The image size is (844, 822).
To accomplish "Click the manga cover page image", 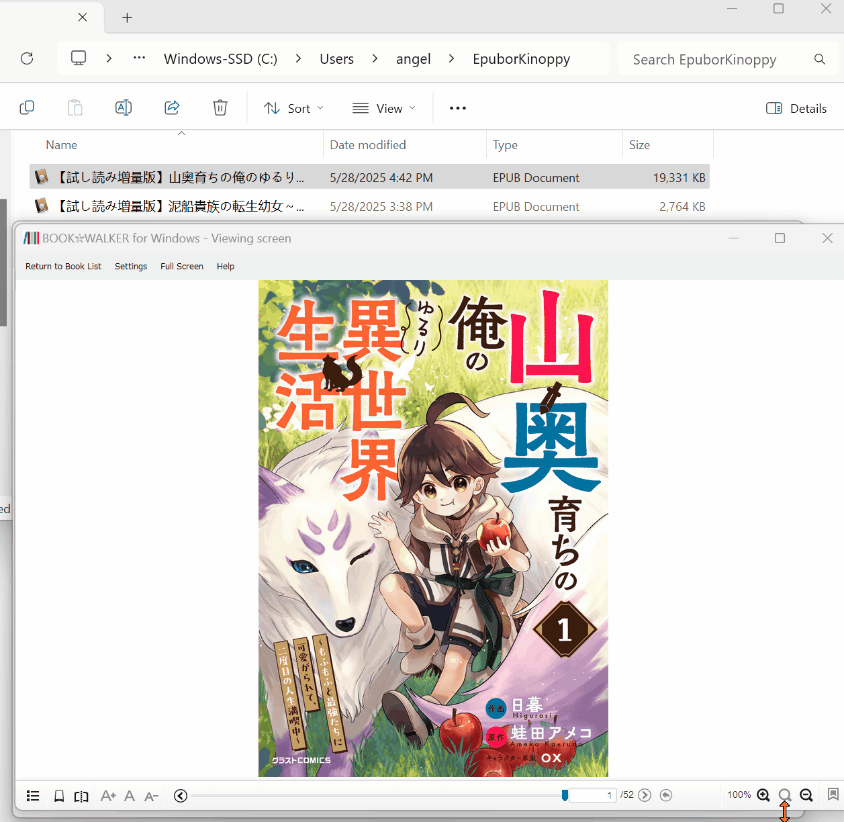I will pos(433,528).
